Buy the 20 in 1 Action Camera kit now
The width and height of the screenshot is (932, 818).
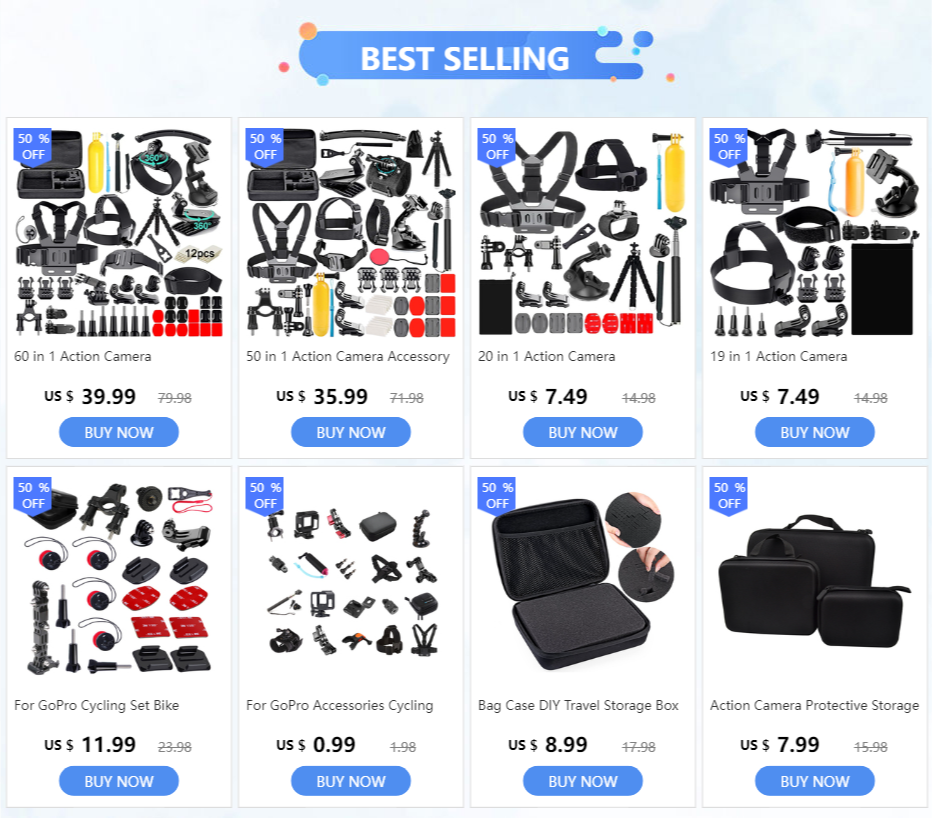point(583,432)
